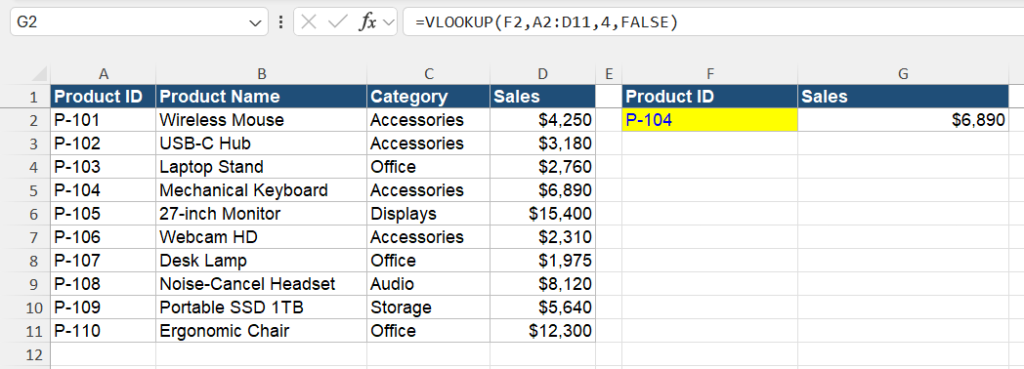Click the Sales header in column G
This screenshot has width=1024, height=369.
pos(903,97)
